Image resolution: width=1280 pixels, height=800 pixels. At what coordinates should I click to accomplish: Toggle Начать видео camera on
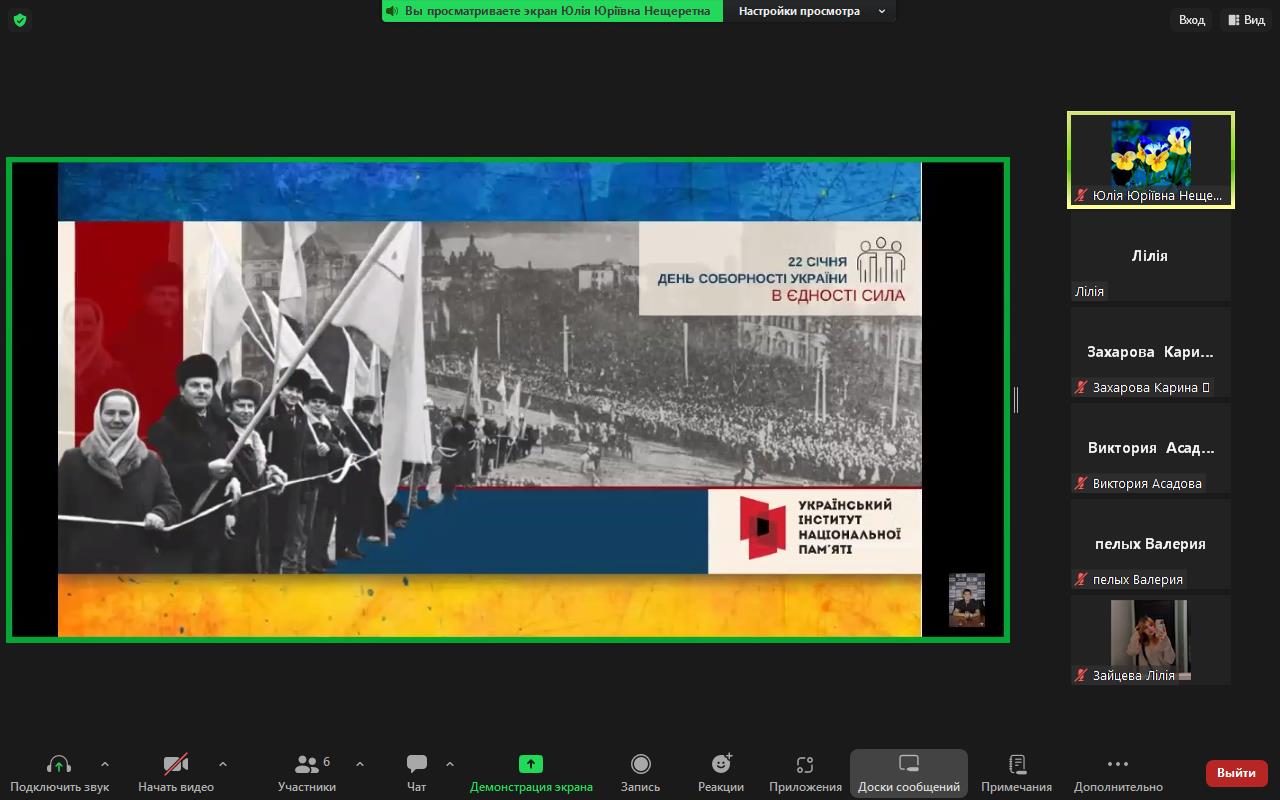[176, 765]
